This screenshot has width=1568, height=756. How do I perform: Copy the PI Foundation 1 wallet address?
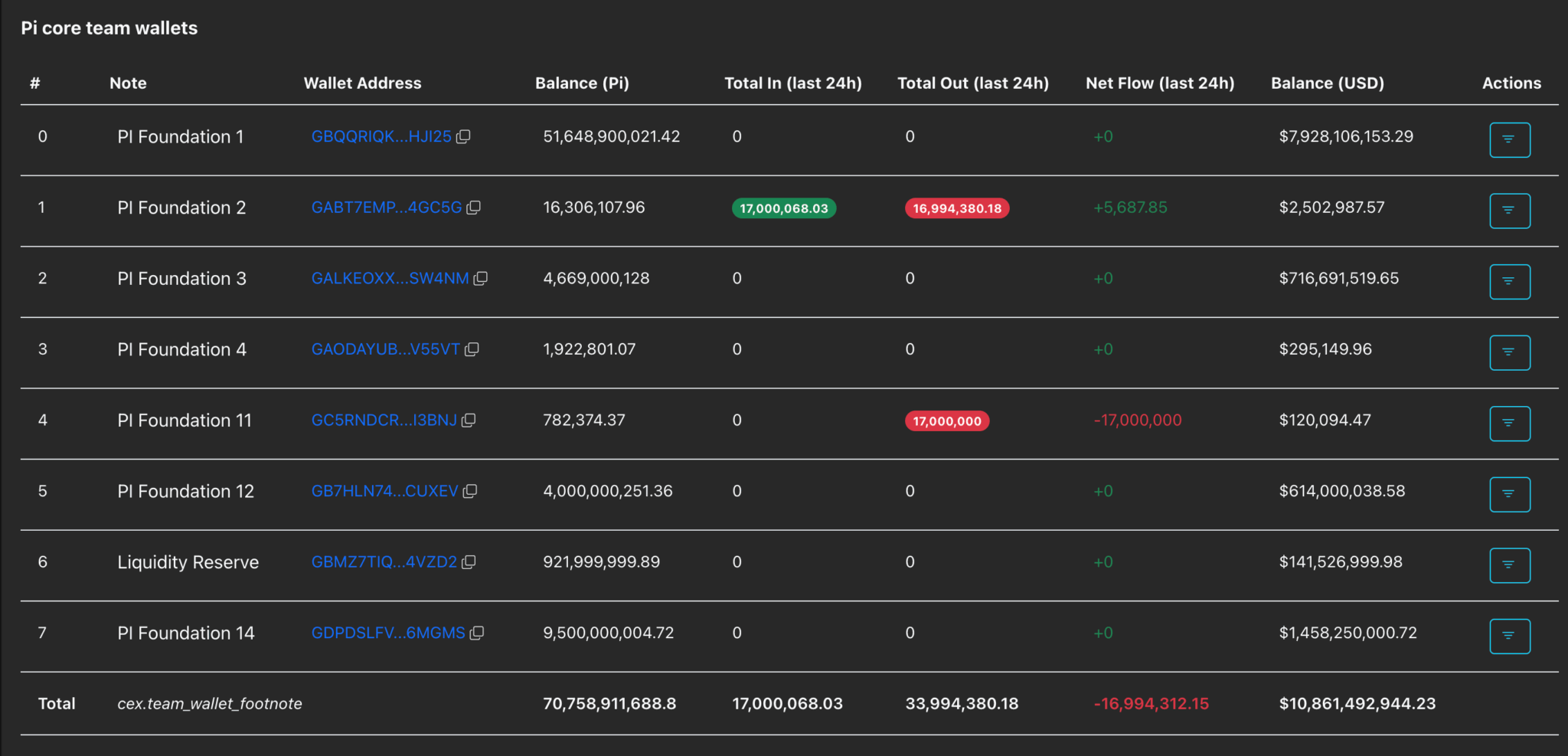coord(465,136)
